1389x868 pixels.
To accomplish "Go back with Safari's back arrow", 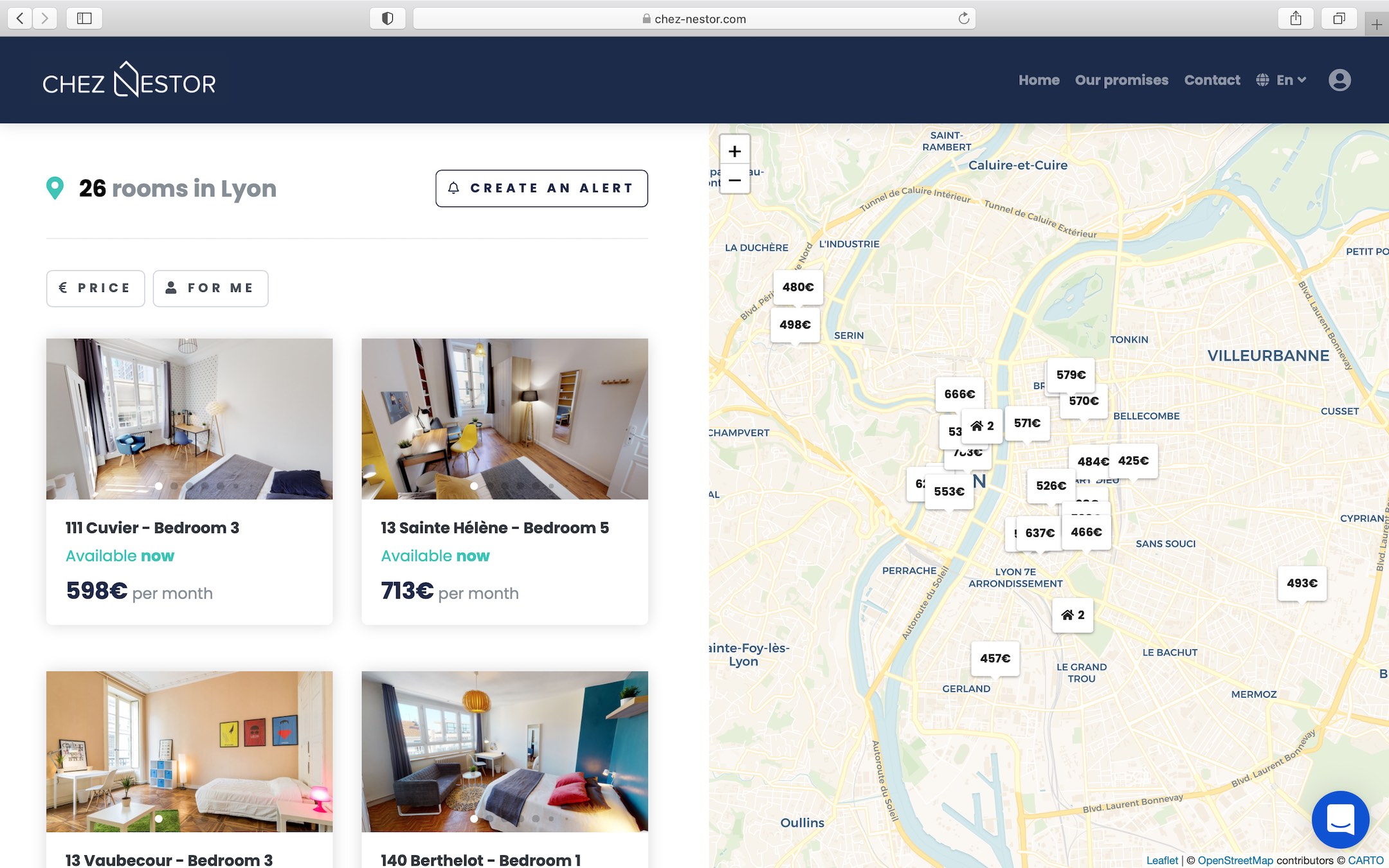I will point(20,18).
